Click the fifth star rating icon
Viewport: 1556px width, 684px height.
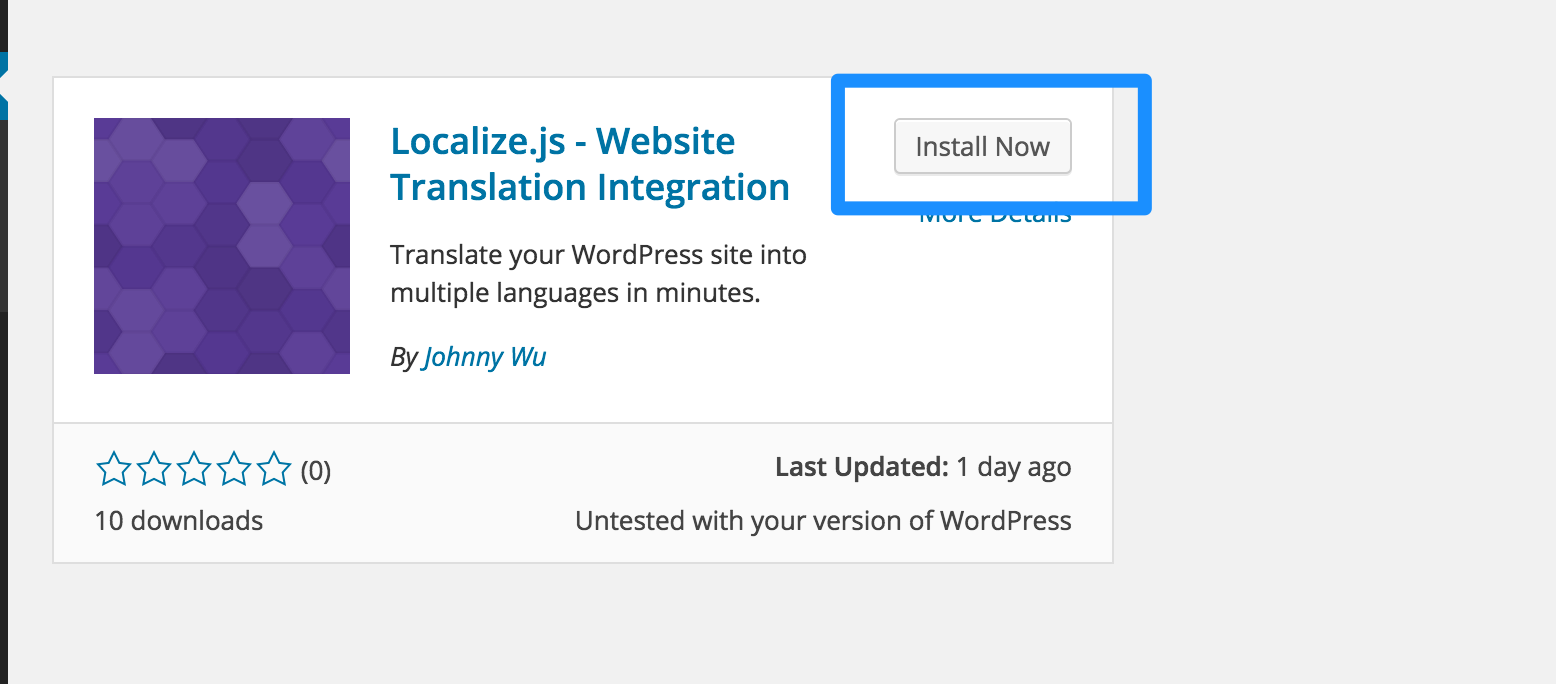click(x=273, y=468)
